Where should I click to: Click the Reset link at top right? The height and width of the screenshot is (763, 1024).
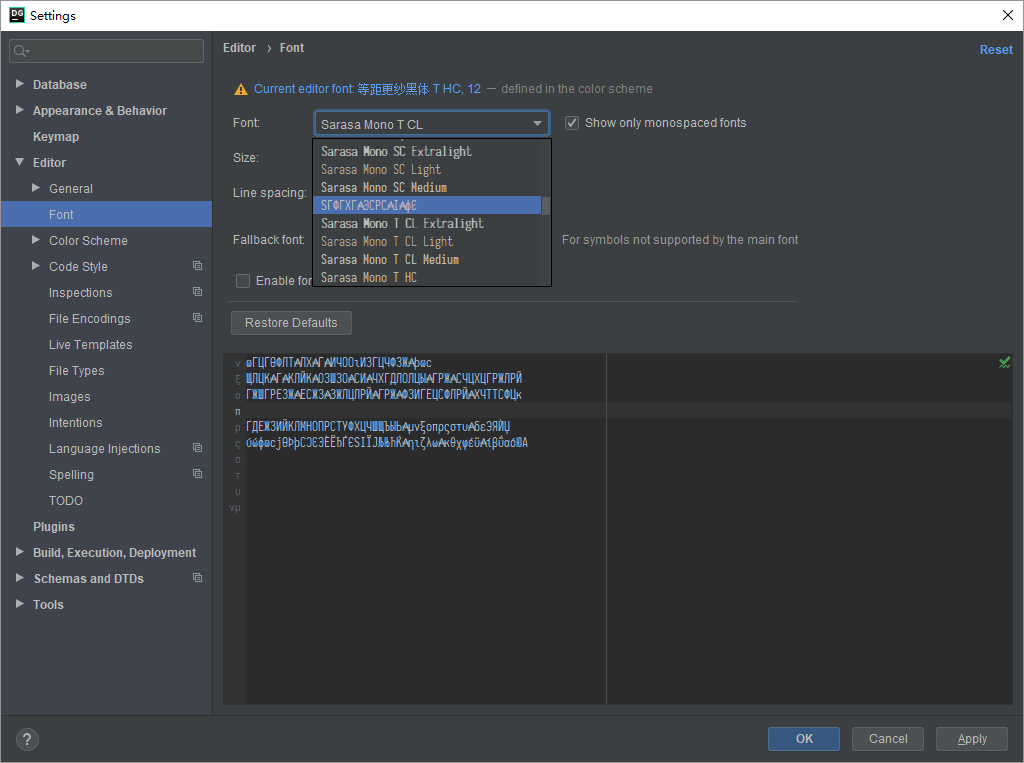[996, 49]
